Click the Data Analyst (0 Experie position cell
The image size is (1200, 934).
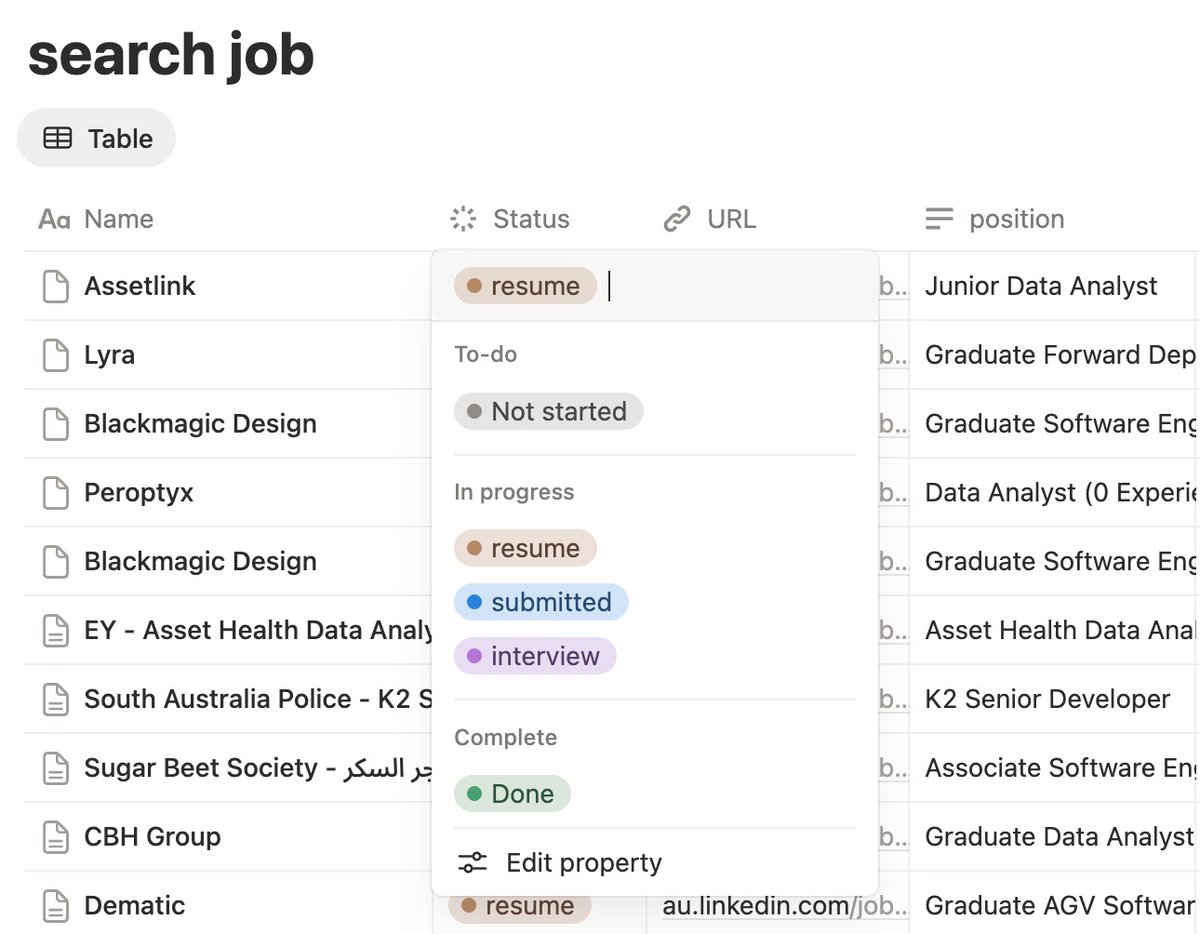(1060, 493)
